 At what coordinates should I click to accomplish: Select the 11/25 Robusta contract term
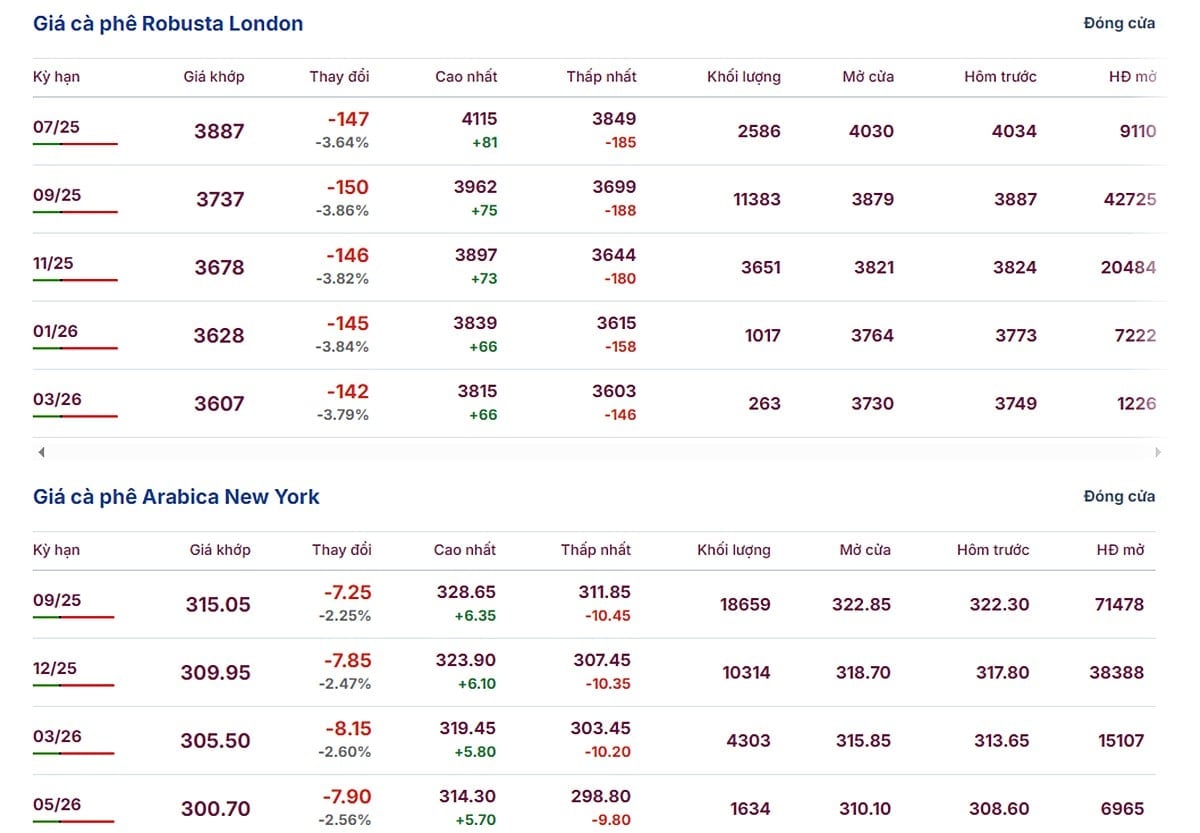(53, 263)
